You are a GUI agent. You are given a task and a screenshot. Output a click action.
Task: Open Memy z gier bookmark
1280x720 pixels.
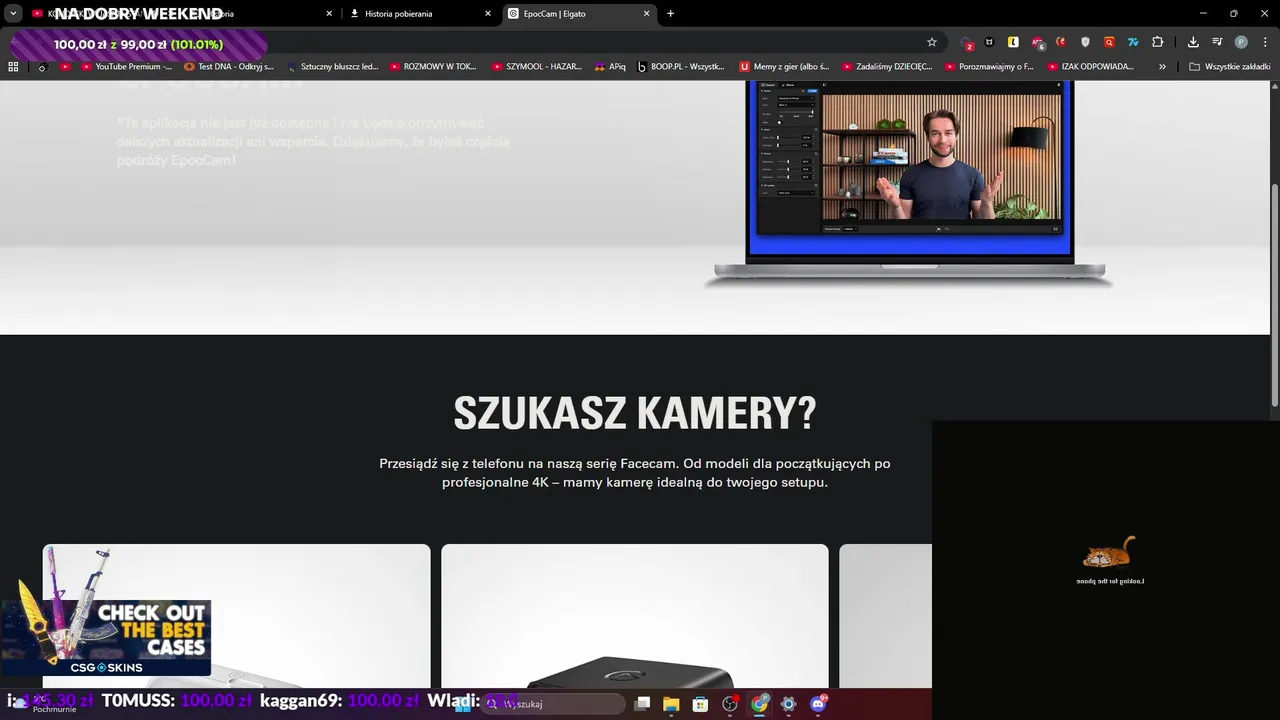(785, 67)
